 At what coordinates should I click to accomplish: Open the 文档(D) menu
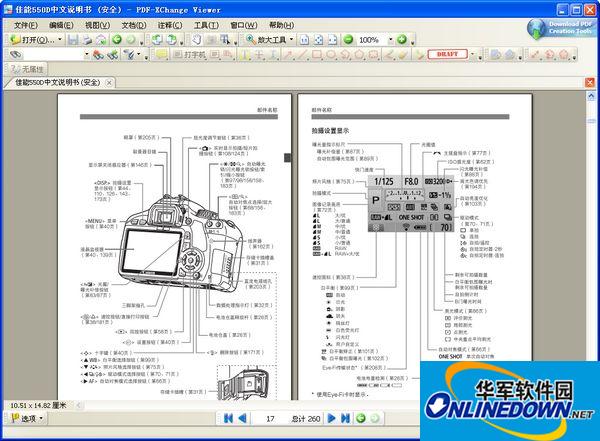pos(134,25)
